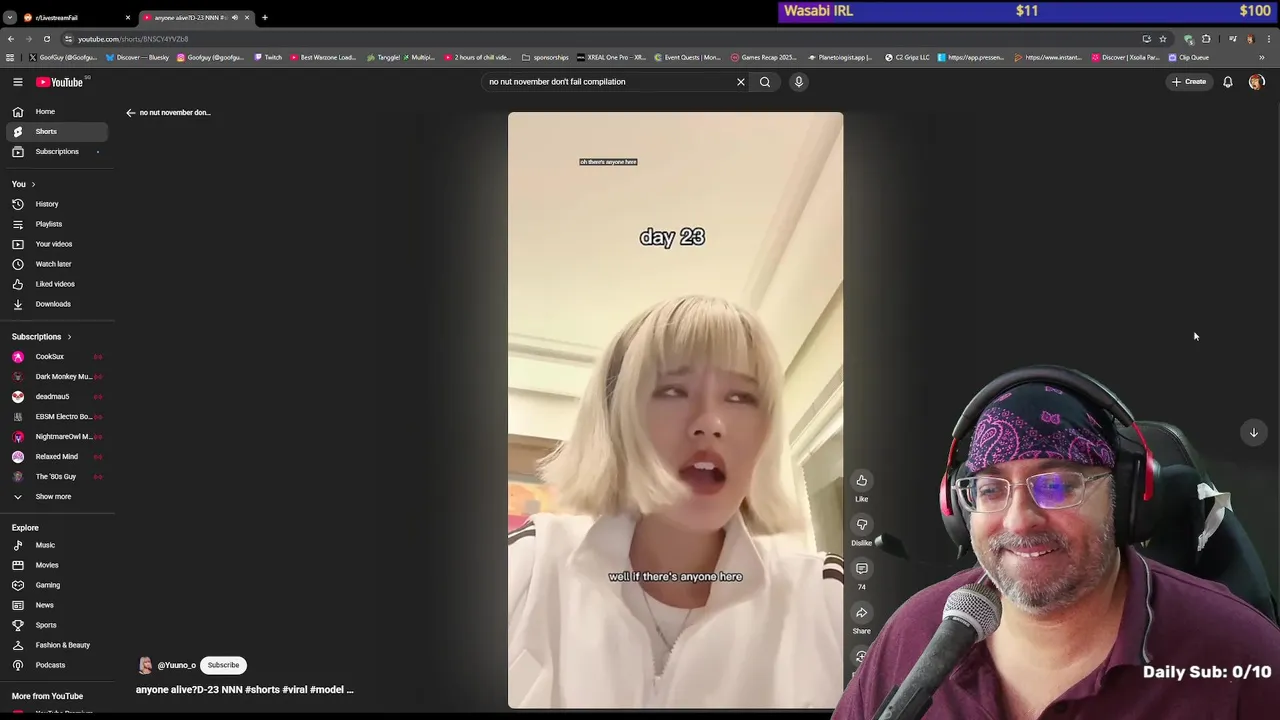Pause the playing Short video

coord(675,410)
